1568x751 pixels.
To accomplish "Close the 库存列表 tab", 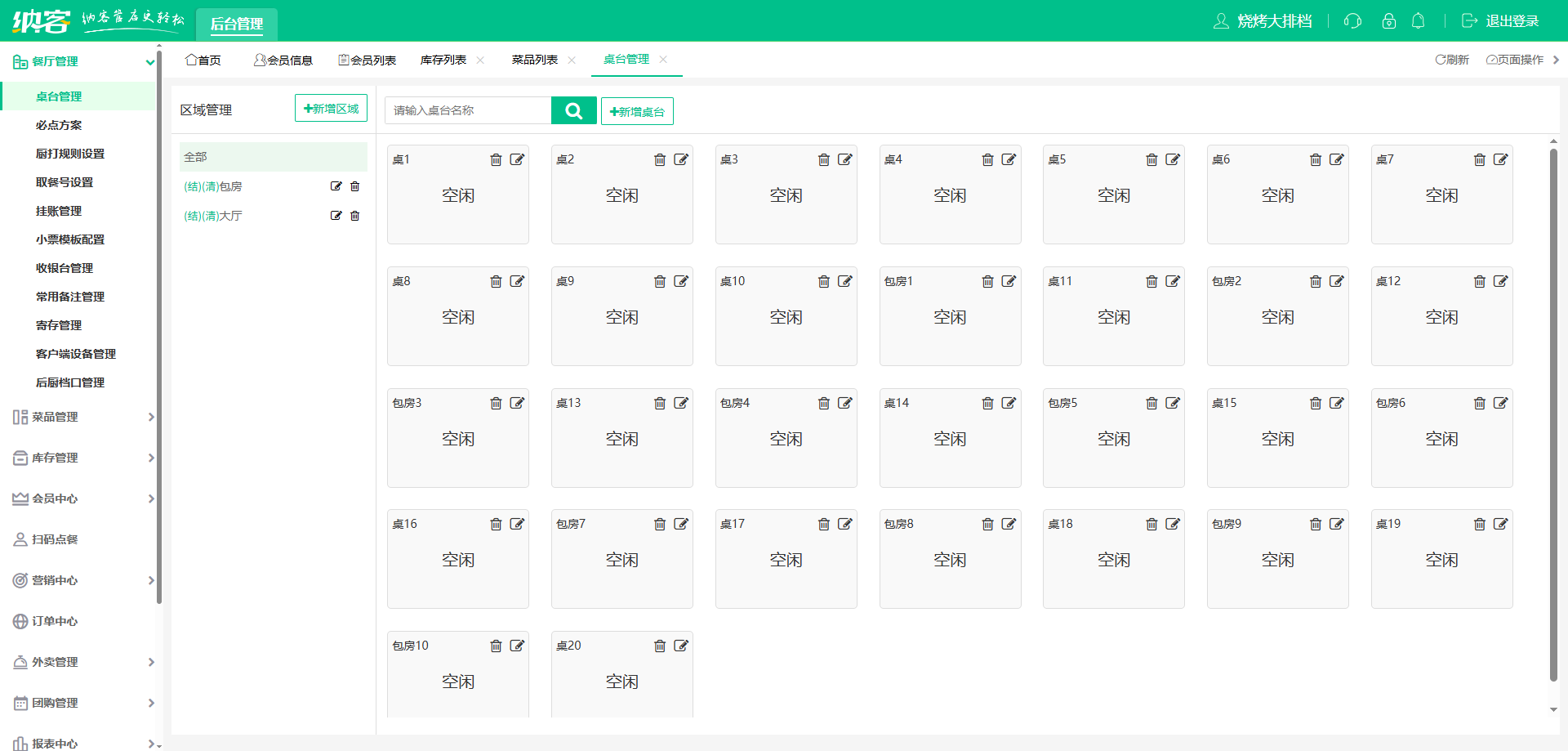I will [x=480, y=60].
